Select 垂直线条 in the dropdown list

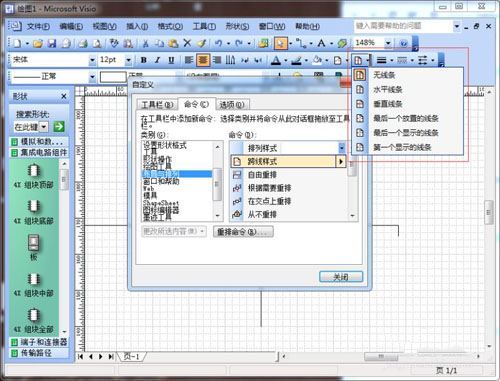click(x=407, y=104)
